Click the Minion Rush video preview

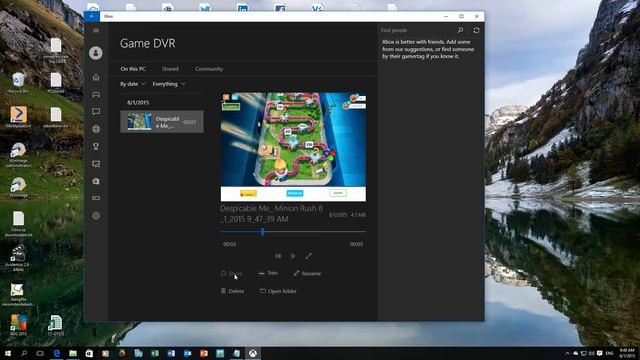[x=293, y=147]
